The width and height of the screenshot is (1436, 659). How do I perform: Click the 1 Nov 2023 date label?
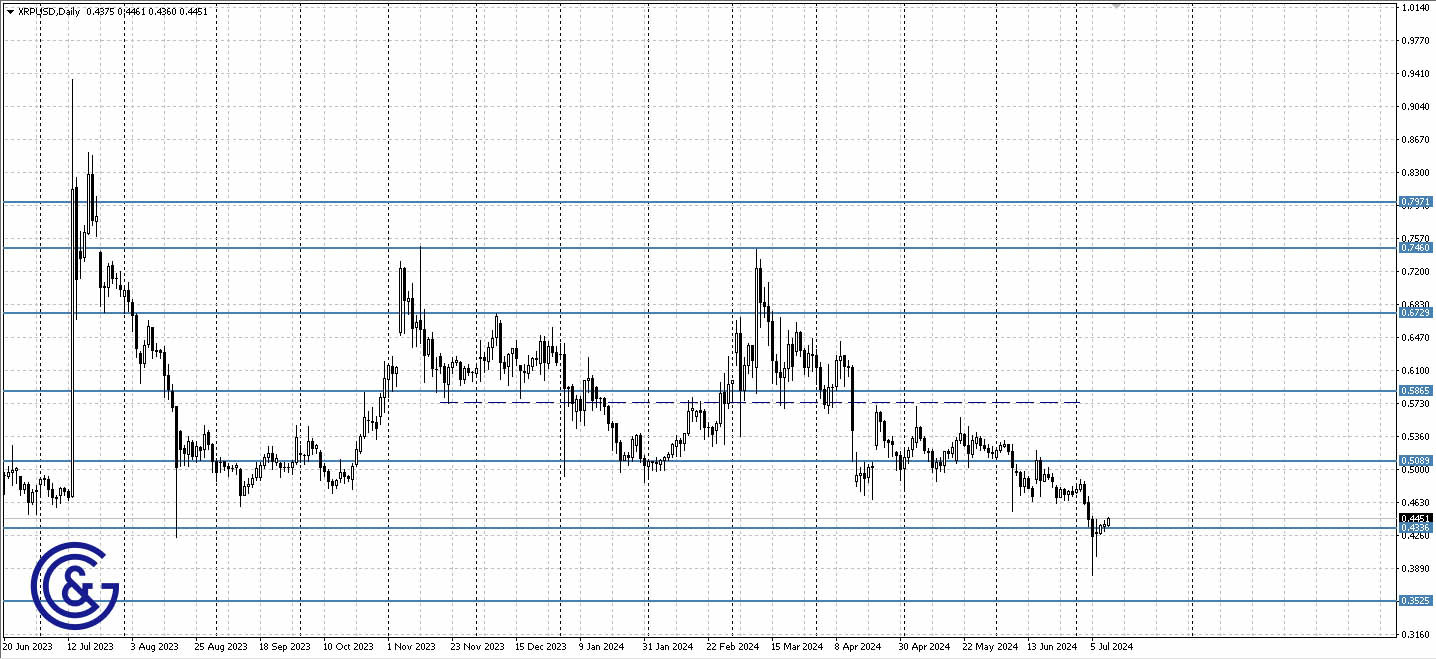(x=410, y=647)
